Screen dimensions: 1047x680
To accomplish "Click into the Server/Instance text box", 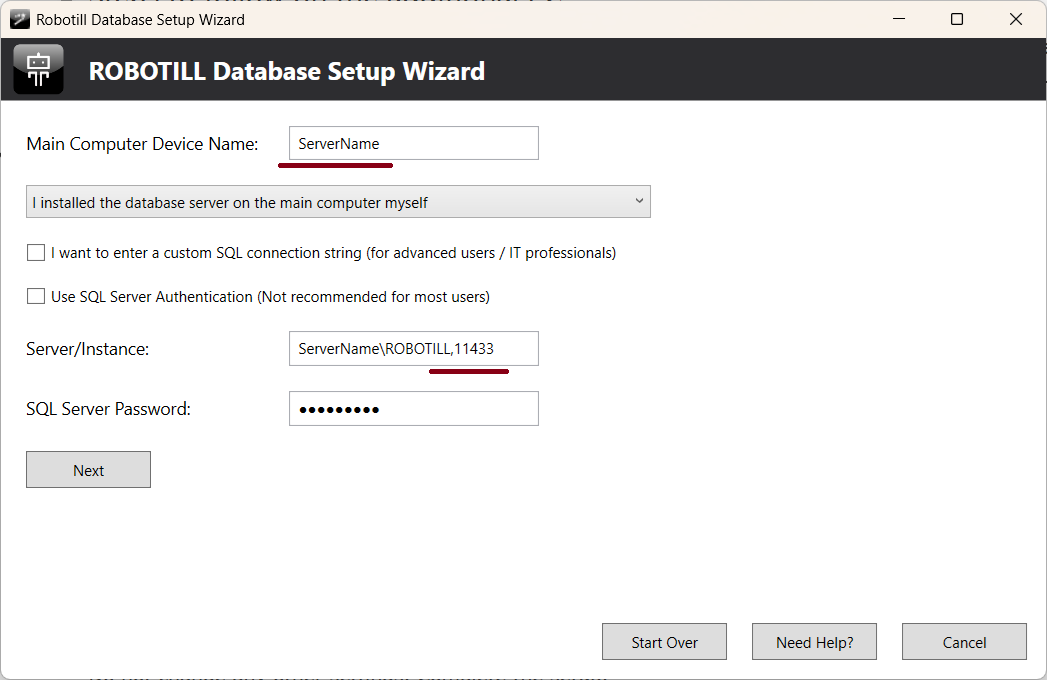I will (413, 349).
